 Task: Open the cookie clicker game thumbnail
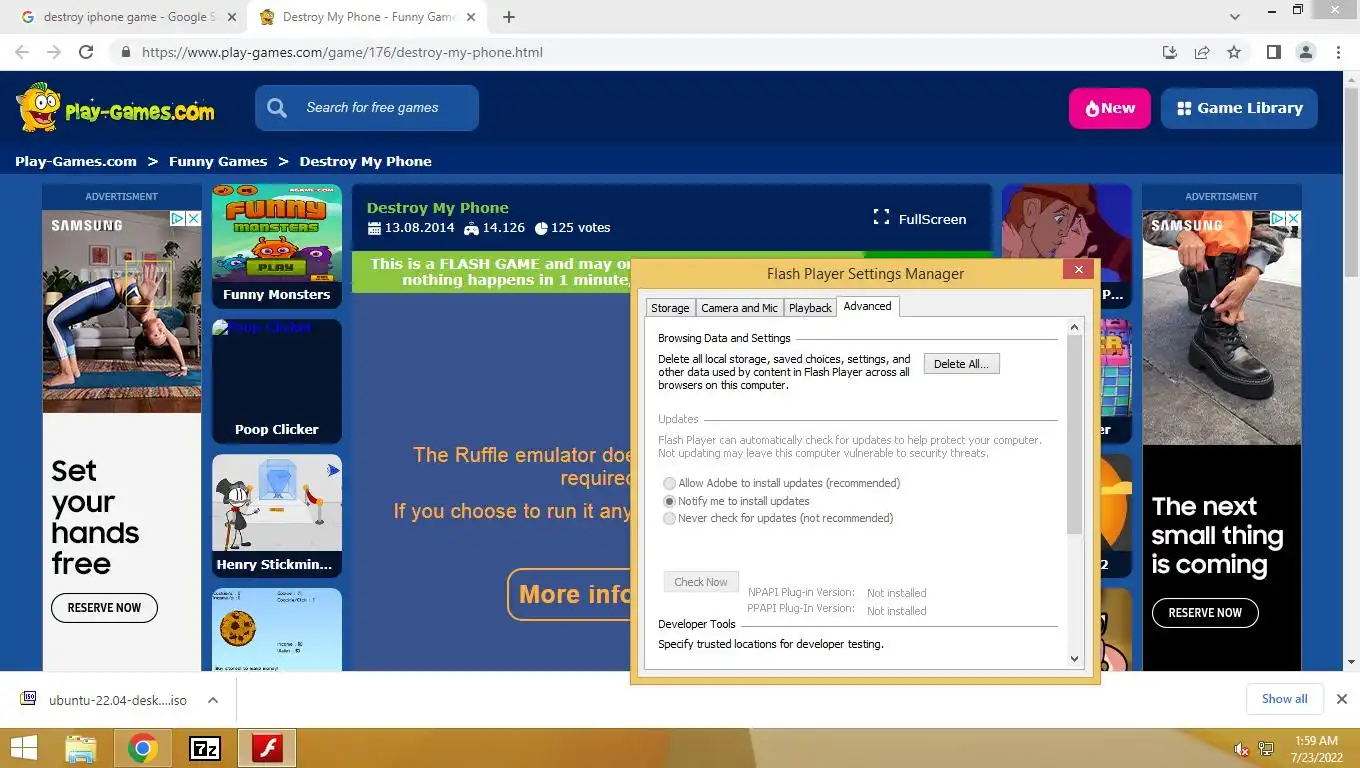coord(277,629)
